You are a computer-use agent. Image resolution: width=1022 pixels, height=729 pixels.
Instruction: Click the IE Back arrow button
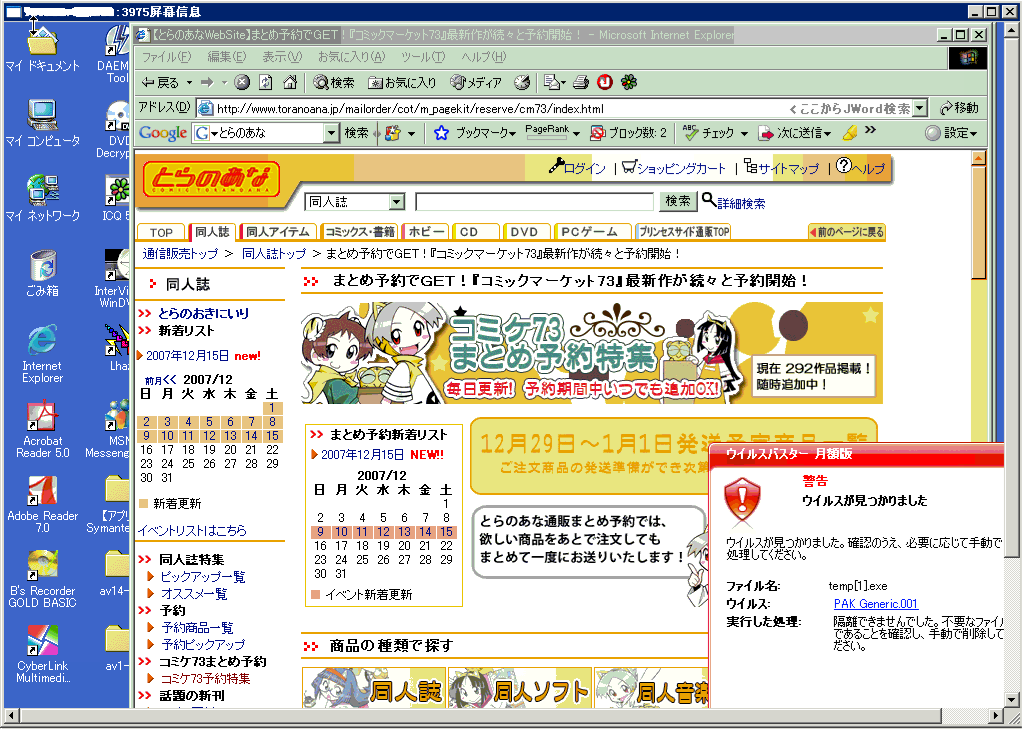click(x=160, y=83)
